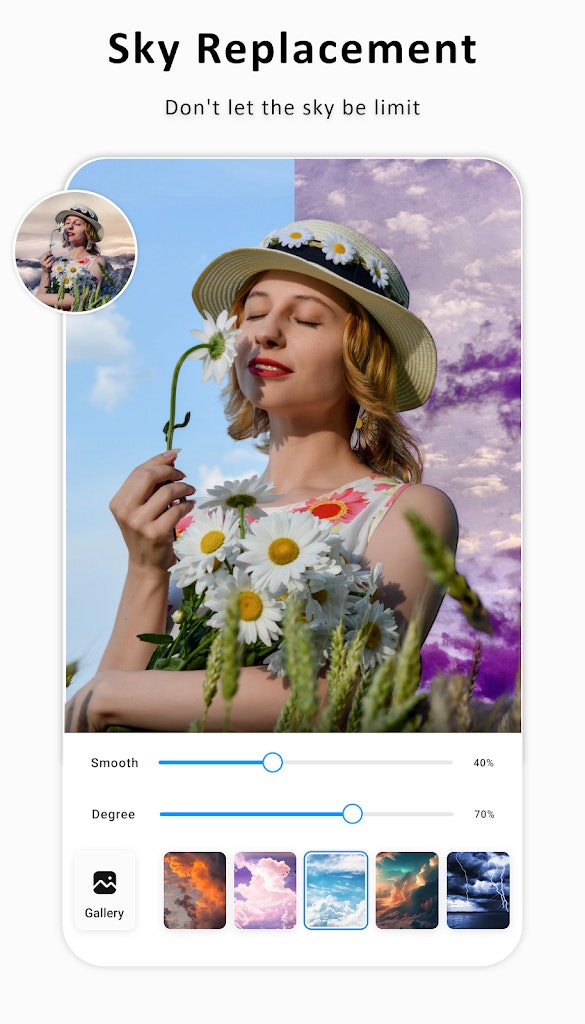This screenshot has height=1024, width=585.
Task: Select the orange sunset clouds sky thumbnail
Action: click(195, 890)
